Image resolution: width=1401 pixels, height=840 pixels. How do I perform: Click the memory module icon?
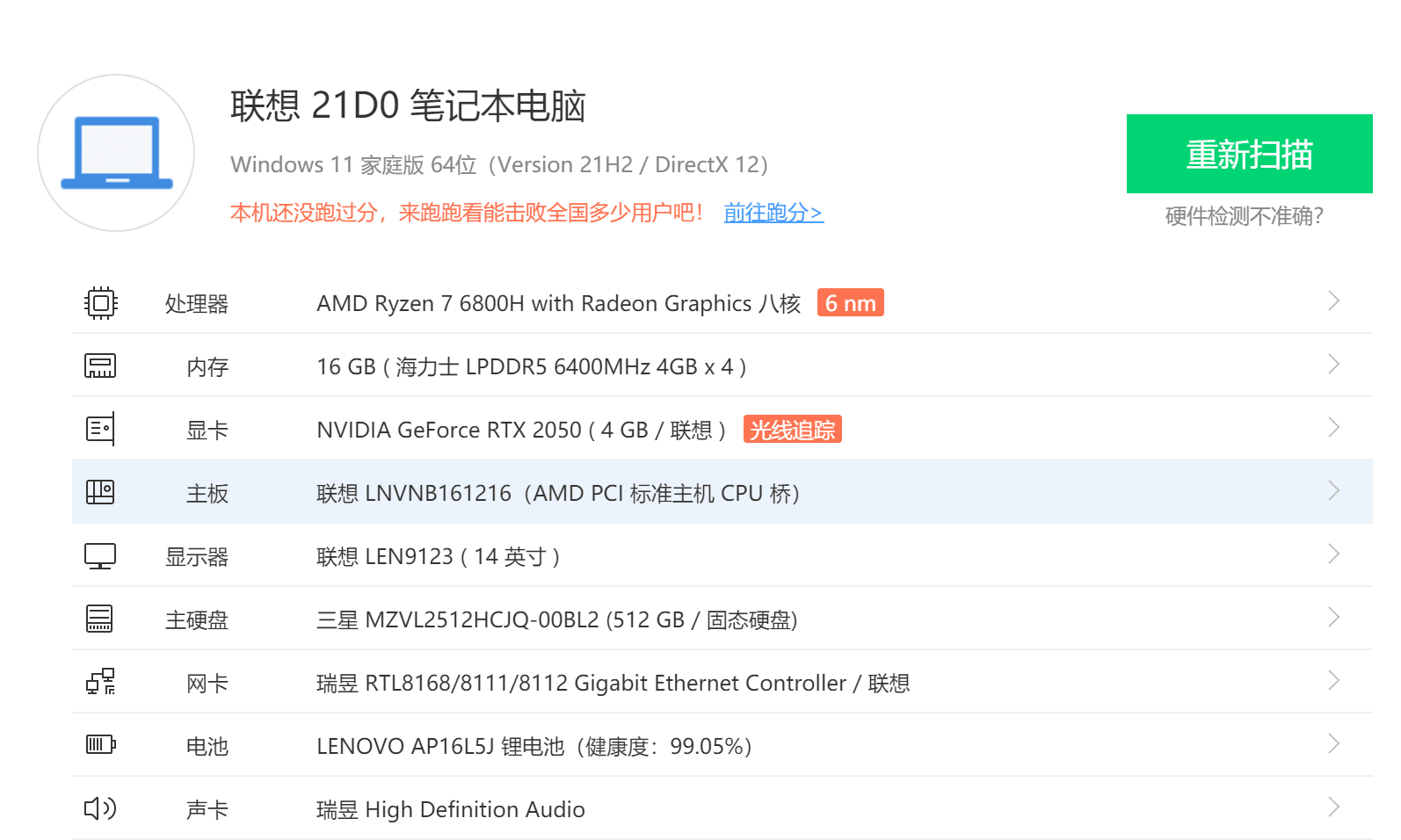tap(100, 366)
